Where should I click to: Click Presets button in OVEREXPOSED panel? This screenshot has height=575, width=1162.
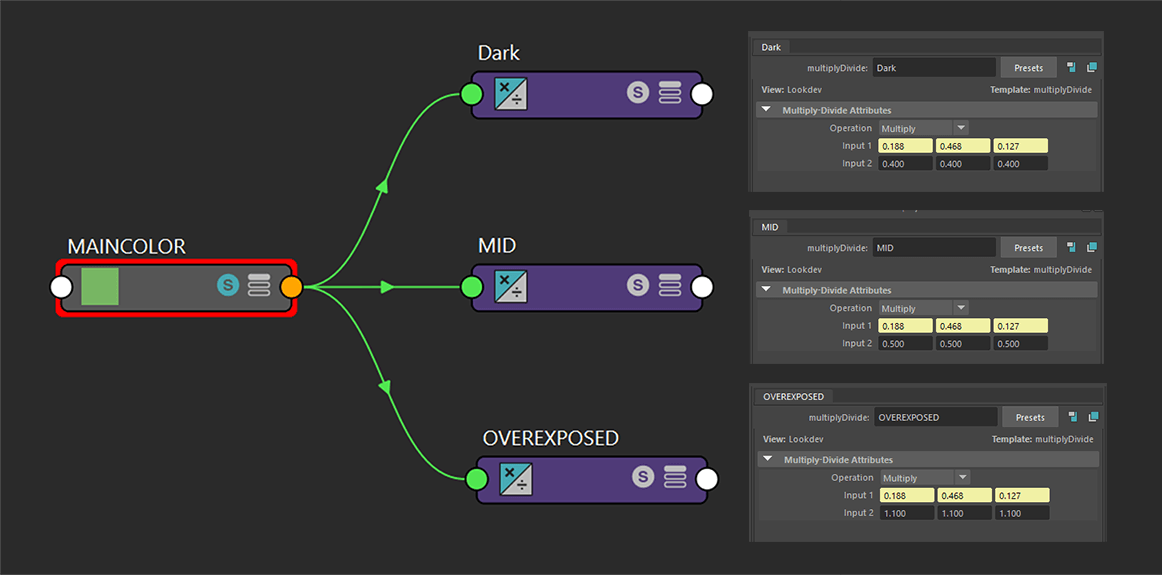pos(1030,417)
